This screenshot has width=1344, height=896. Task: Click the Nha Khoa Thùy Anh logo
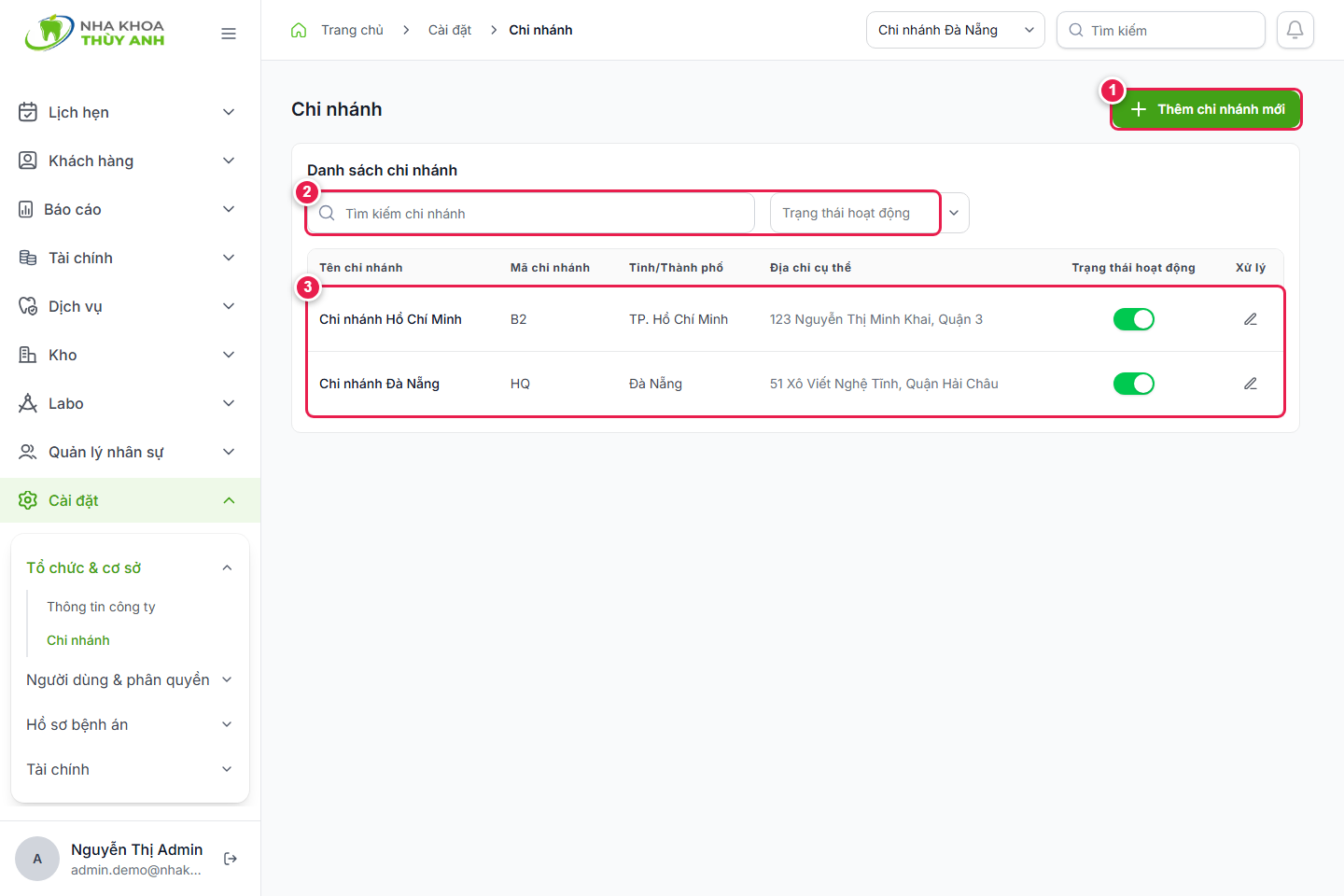point(95,33)
